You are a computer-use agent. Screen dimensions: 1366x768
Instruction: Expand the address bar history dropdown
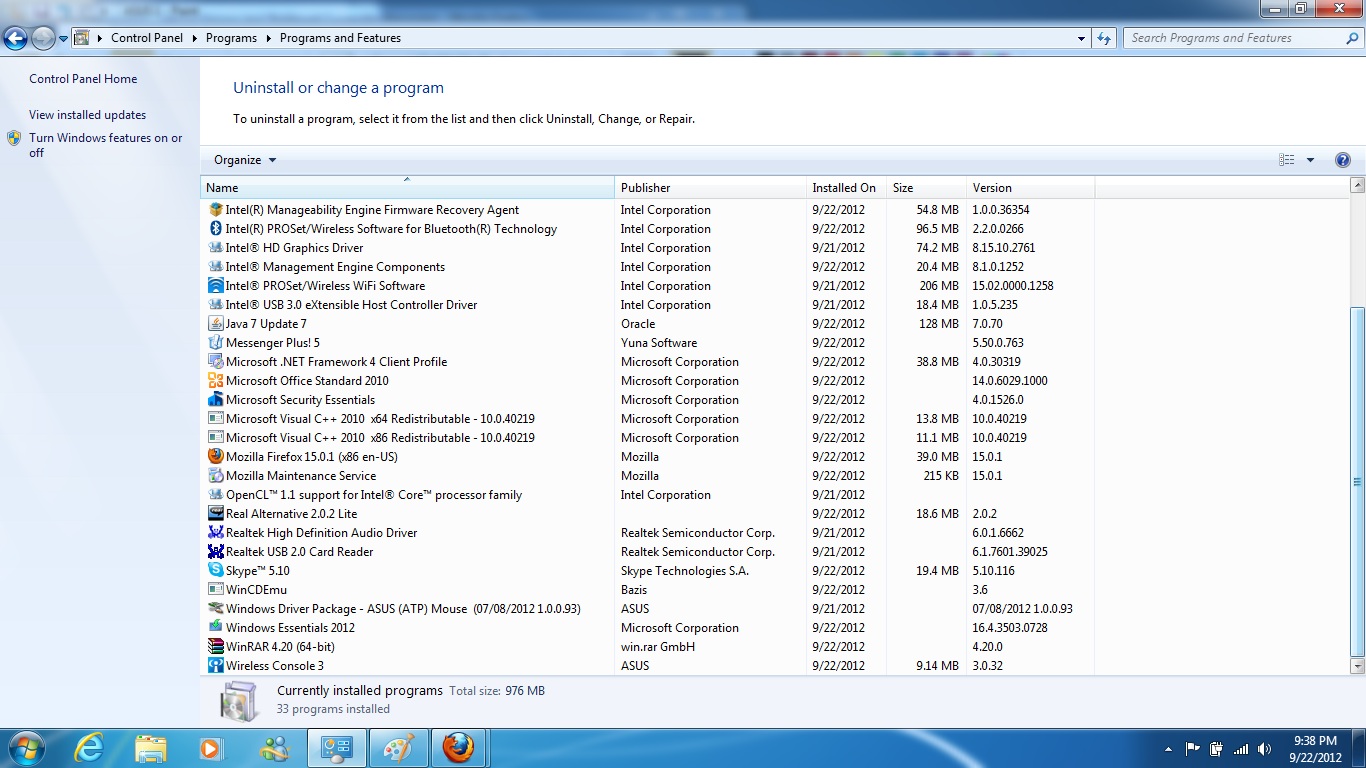click(x=1081, y=38)
